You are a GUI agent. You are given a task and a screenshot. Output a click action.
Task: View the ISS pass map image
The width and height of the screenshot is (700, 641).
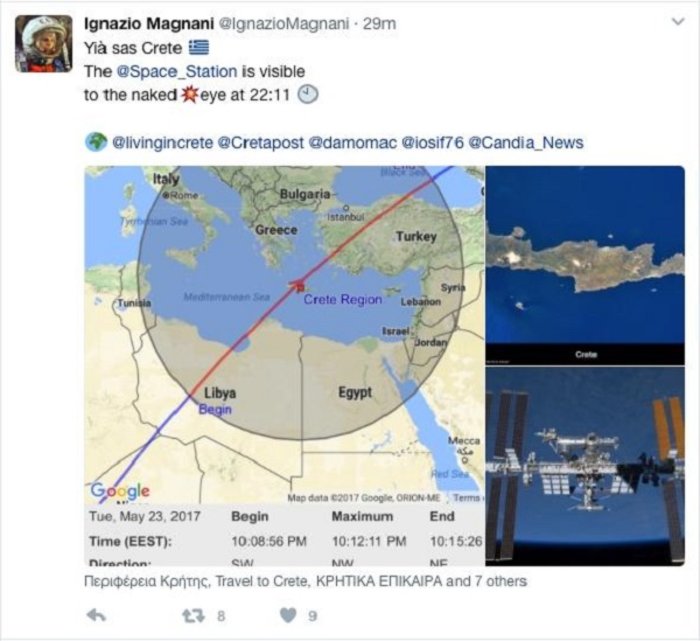[284, 366]
